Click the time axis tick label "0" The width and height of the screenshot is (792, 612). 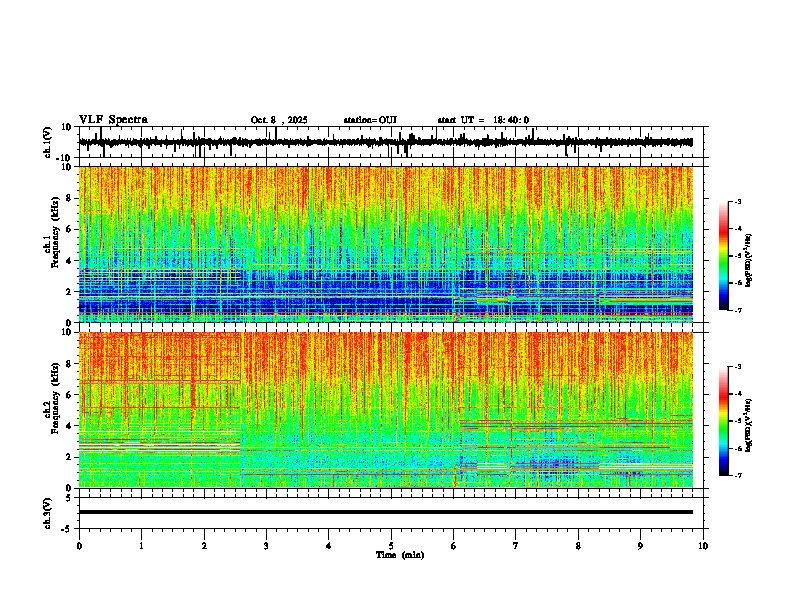click(79, 546)
